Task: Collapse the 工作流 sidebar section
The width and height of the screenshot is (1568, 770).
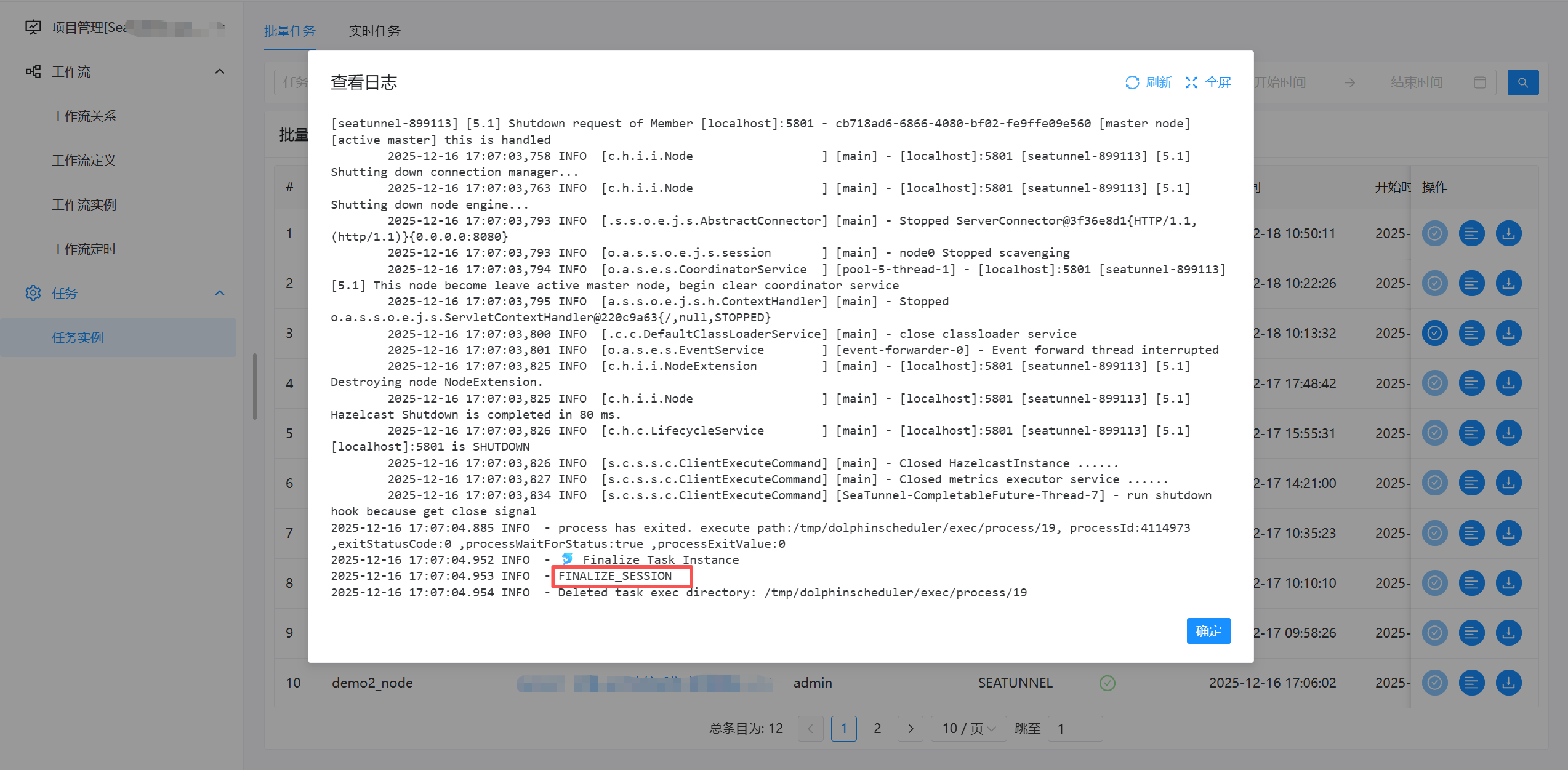Action: click(x=220, y=71)
